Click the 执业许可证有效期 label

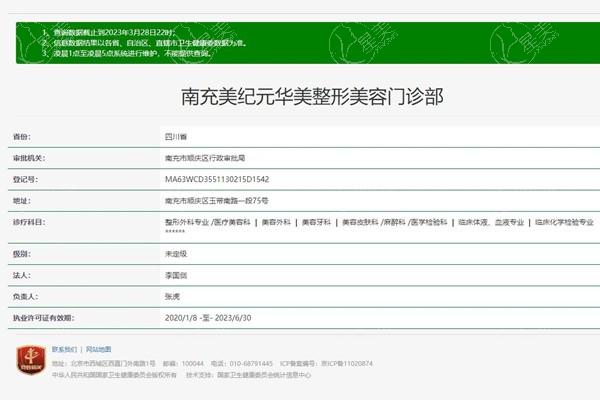[44, 318]
